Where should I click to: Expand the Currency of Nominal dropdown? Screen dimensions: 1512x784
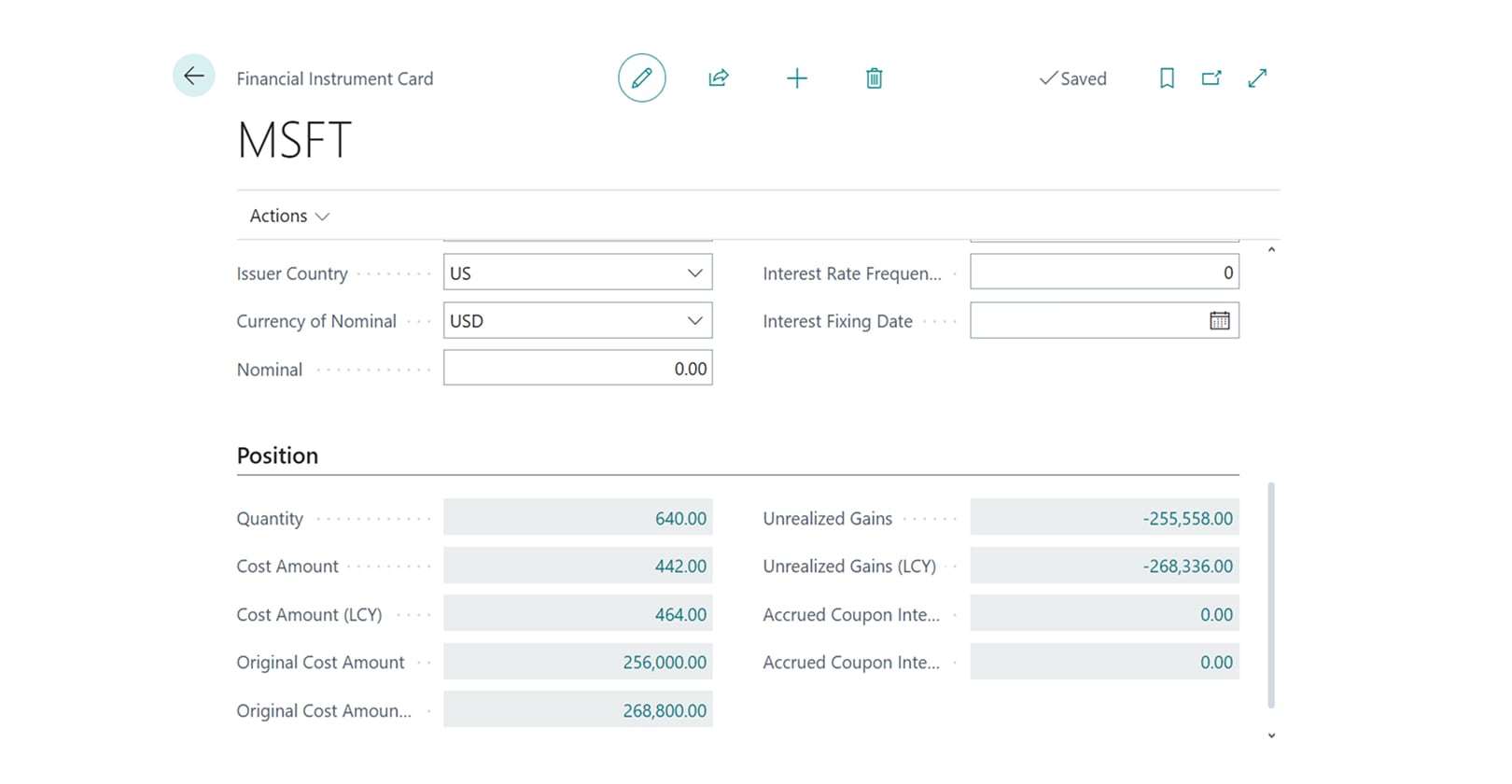pyautogui.click(x=694, y=321)
